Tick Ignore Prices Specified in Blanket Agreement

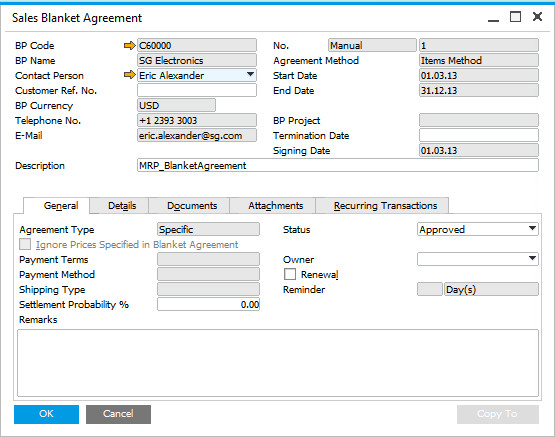click(x=25, y=244)
